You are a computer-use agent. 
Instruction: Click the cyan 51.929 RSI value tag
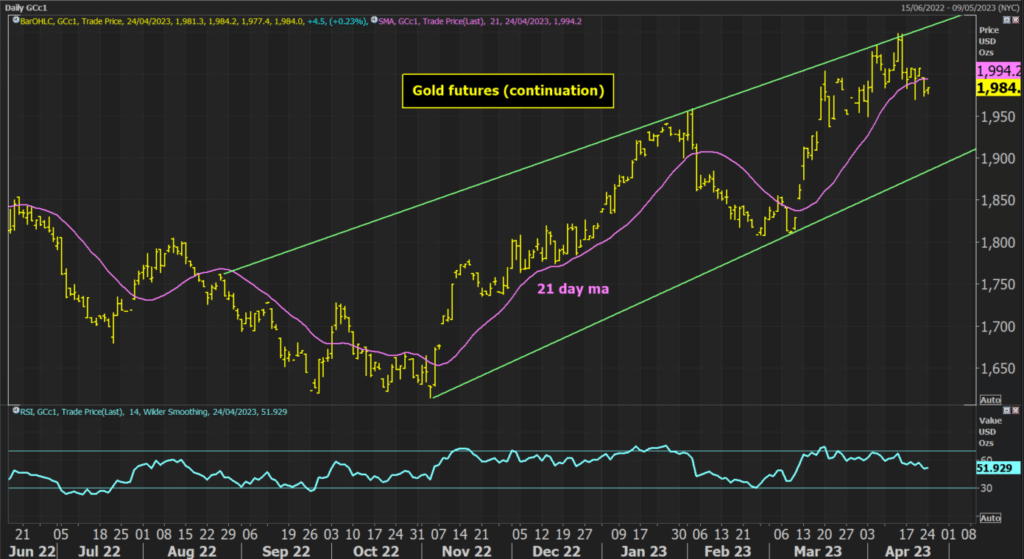coord(997,467)
